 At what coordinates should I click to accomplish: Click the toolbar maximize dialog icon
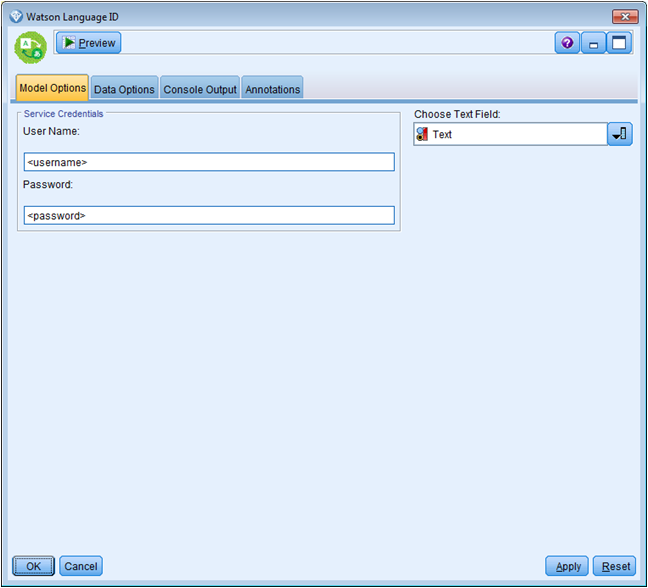(619, 43)
